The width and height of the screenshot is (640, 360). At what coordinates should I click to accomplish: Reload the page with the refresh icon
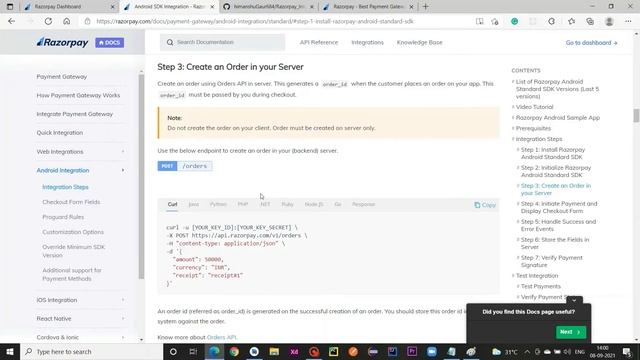point(48,21)
